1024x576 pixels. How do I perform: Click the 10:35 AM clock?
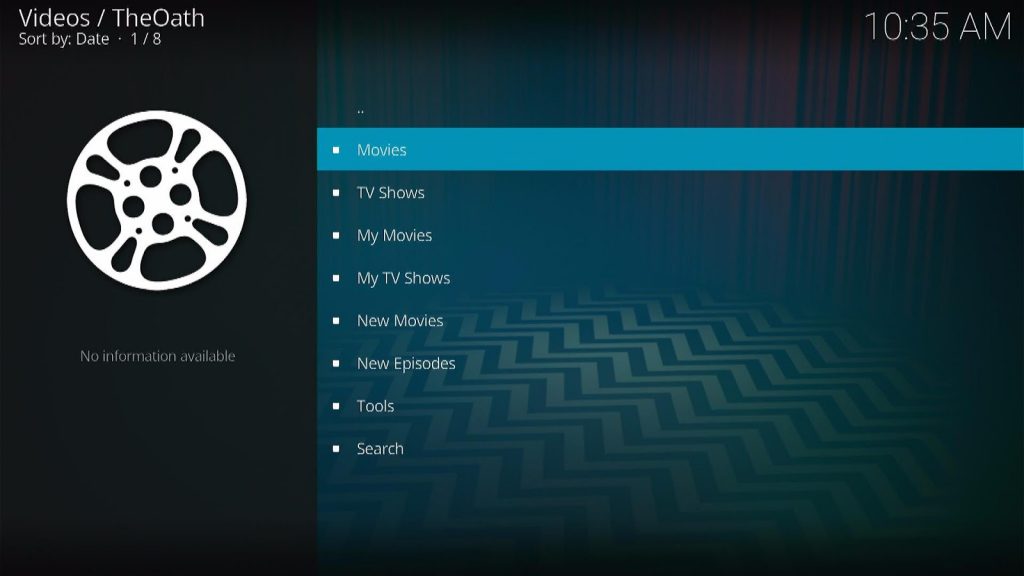(x=938, y=27)
